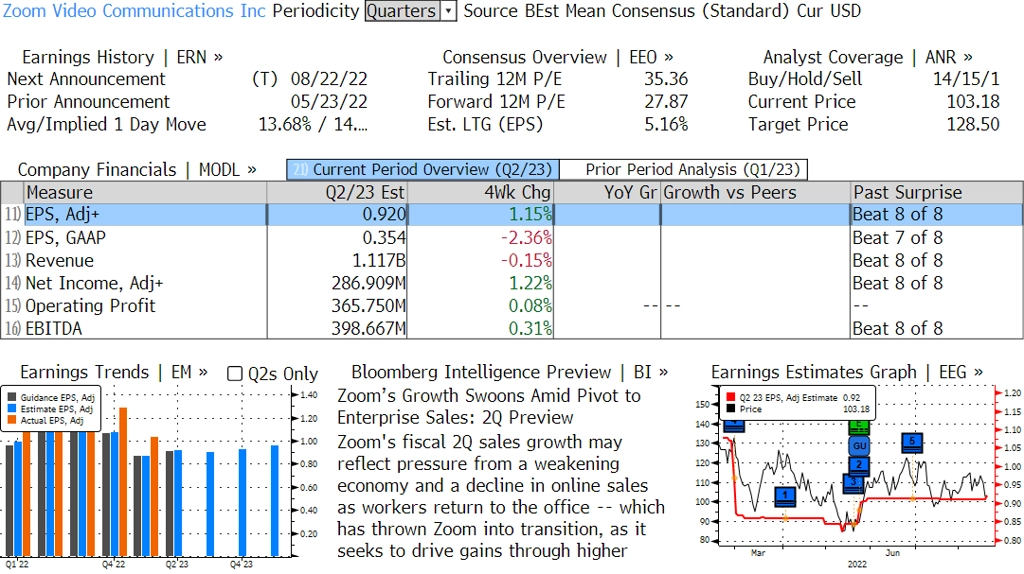The height and width of the screenshot is (574, 1024).
Task: Switch to Prior Period Analysis (Q1/23) tab
Action: [x=684, y=170]
